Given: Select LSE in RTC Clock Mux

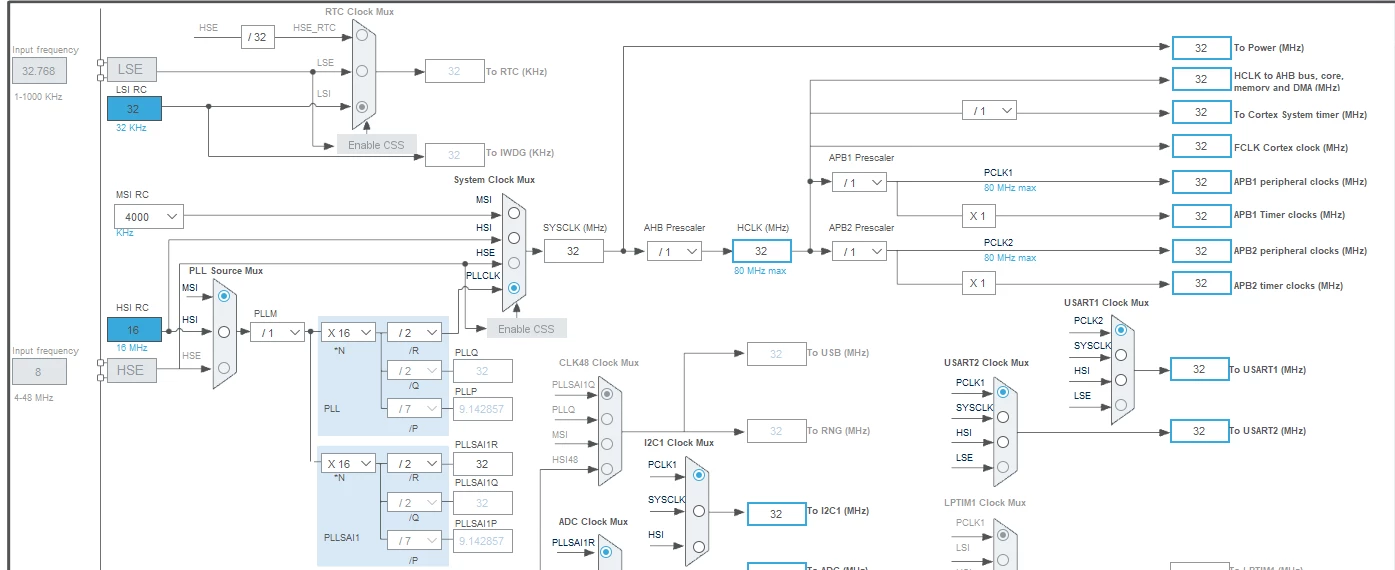Looking at the screenshot, I should (362, 71).
